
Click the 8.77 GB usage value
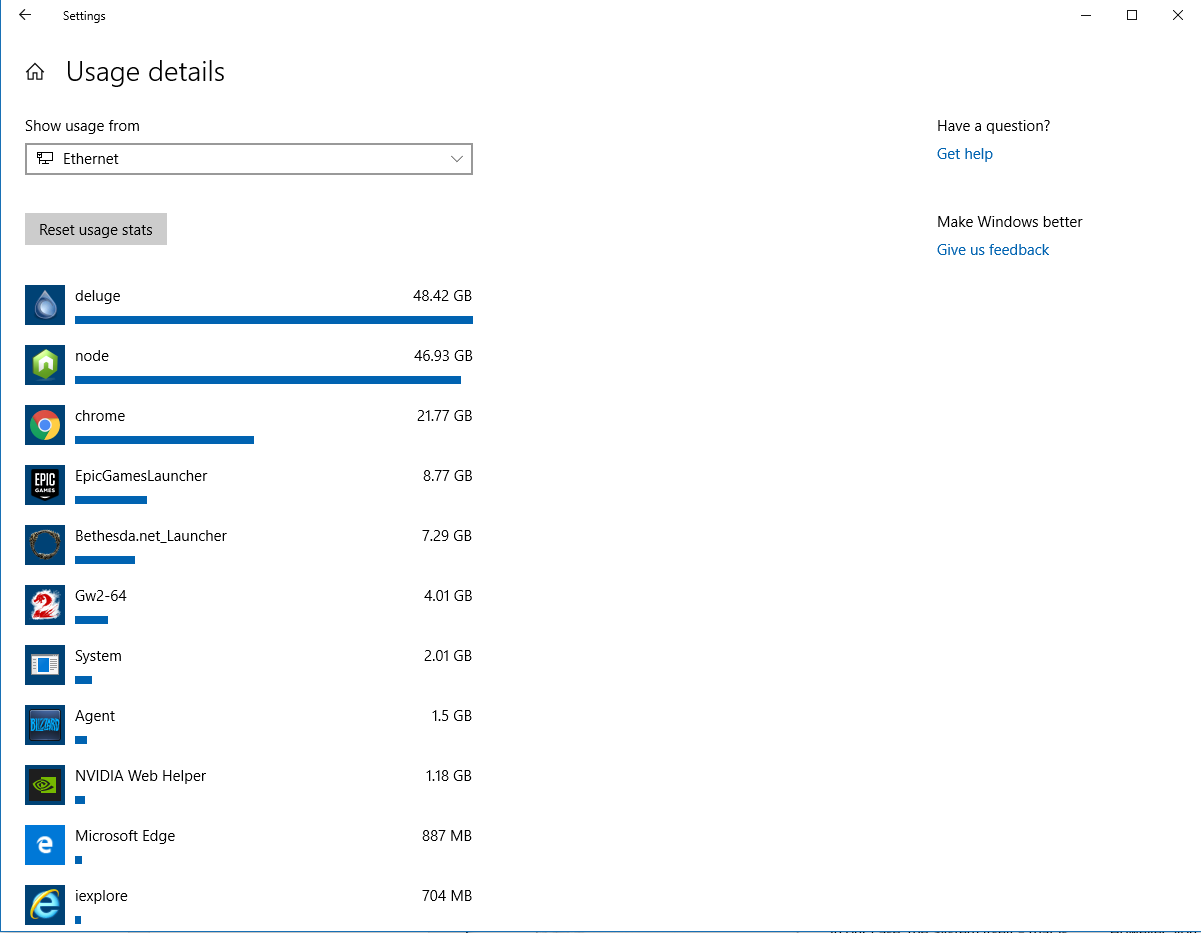point(447,476)
